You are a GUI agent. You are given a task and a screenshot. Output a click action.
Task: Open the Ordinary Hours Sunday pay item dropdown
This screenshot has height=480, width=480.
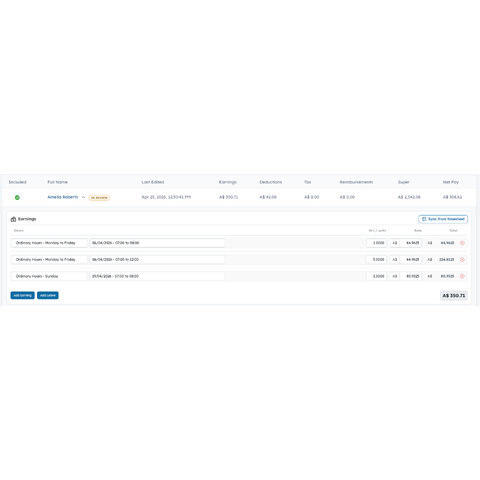49,276
